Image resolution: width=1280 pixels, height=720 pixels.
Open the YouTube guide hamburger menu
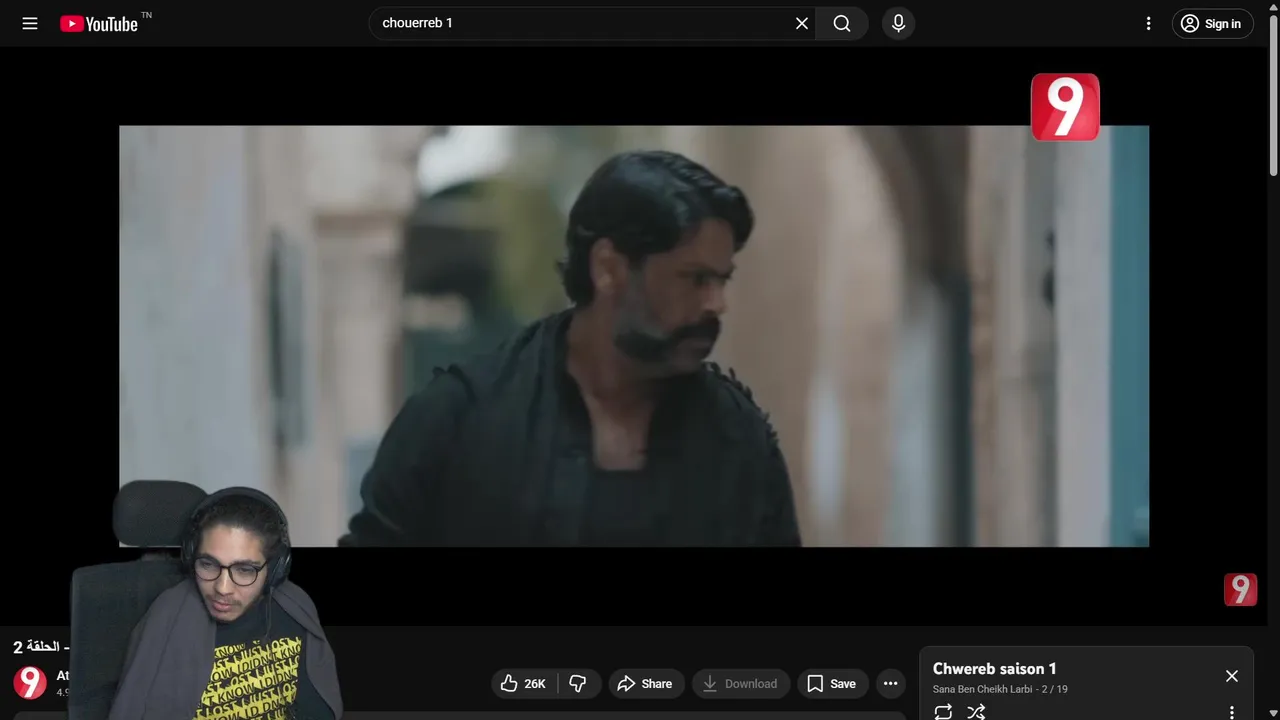click(x=30, y=23)
